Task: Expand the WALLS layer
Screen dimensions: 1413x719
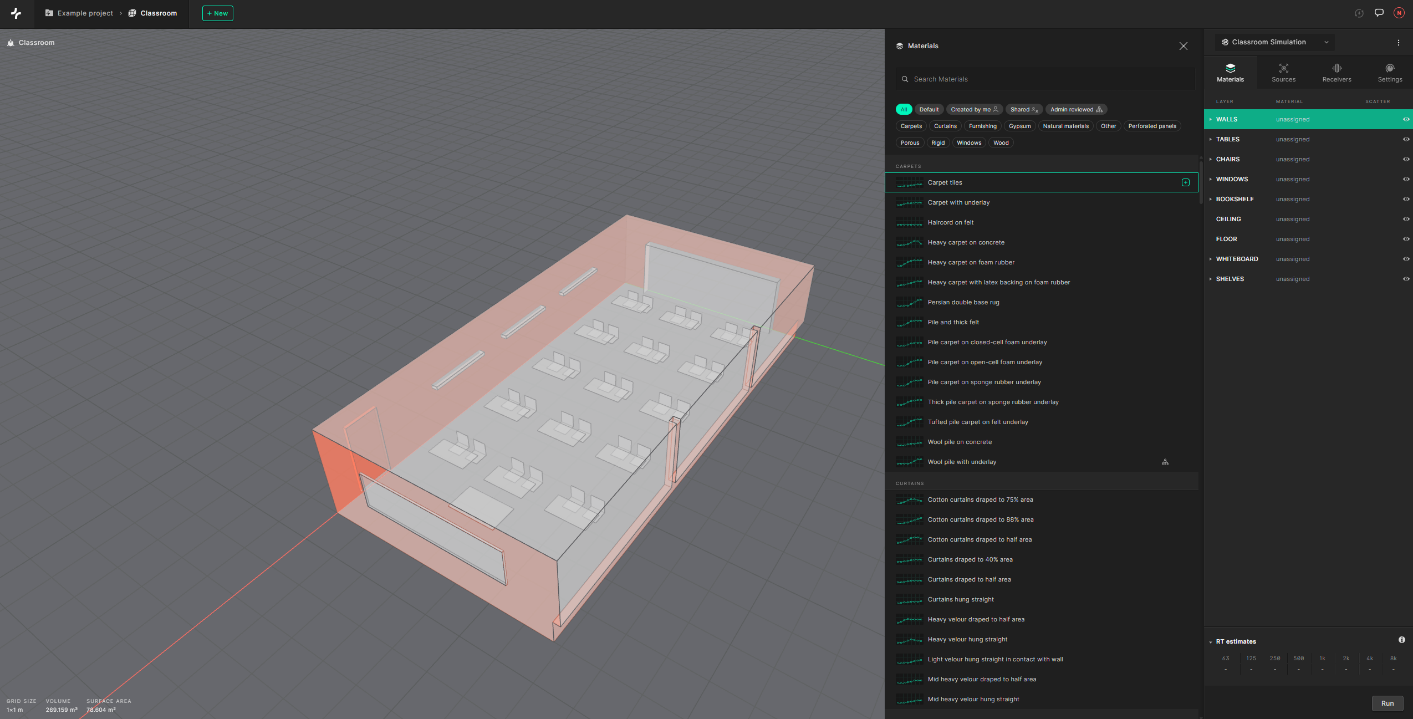Action: (1210, 119)
